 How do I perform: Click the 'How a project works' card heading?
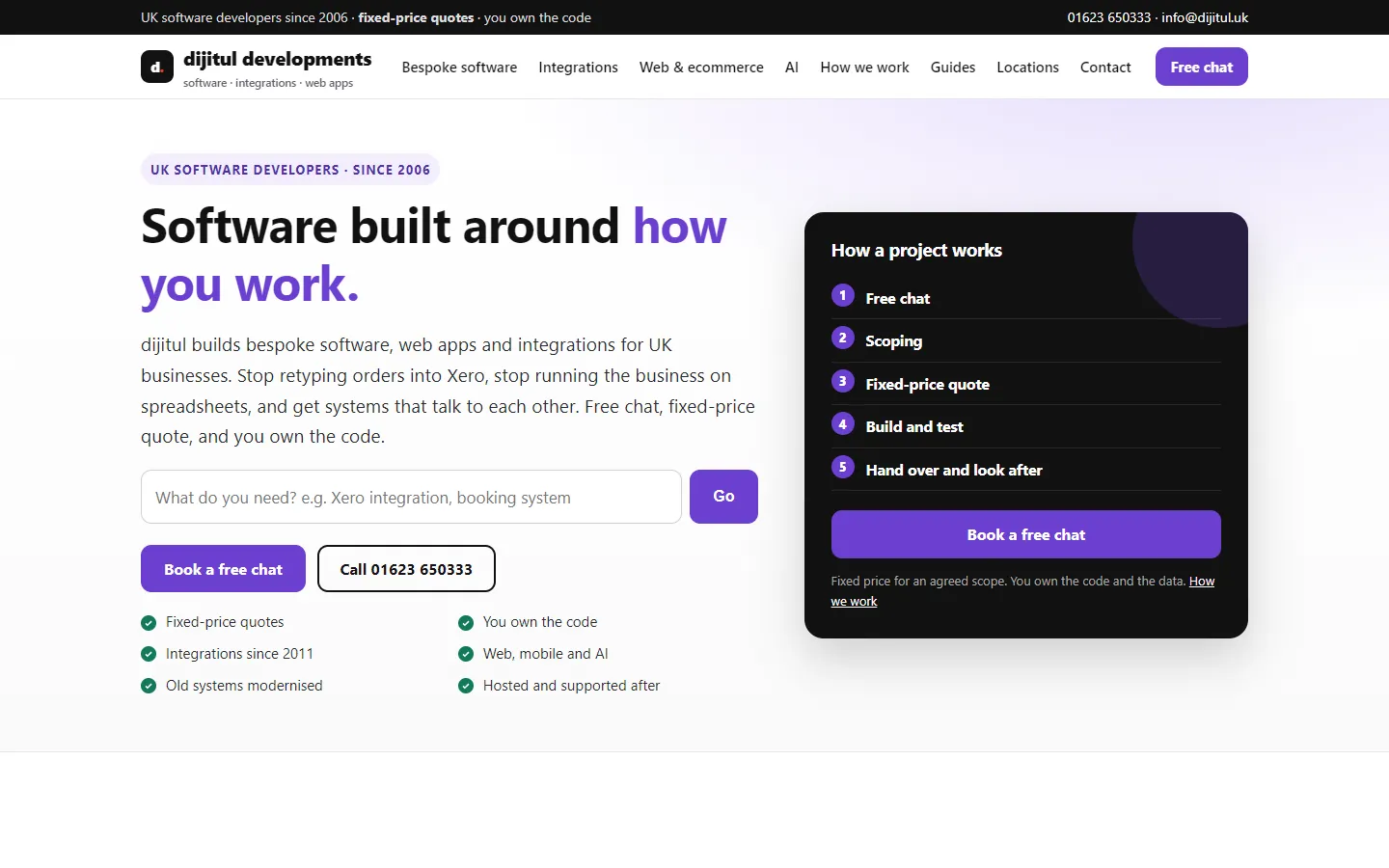click(916, 250)
